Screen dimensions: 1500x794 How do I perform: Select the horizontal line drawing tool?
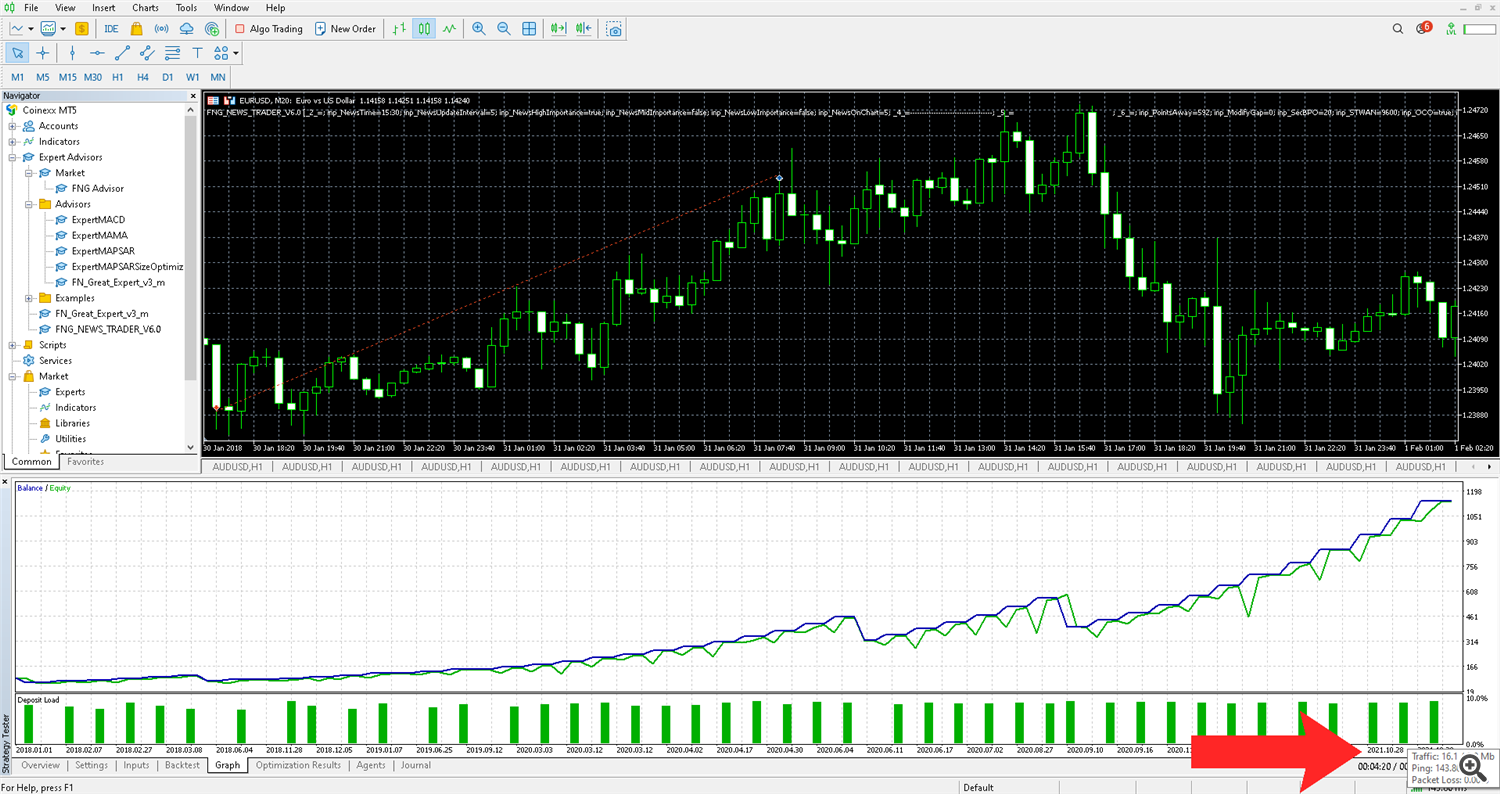[x=97, y=53]
